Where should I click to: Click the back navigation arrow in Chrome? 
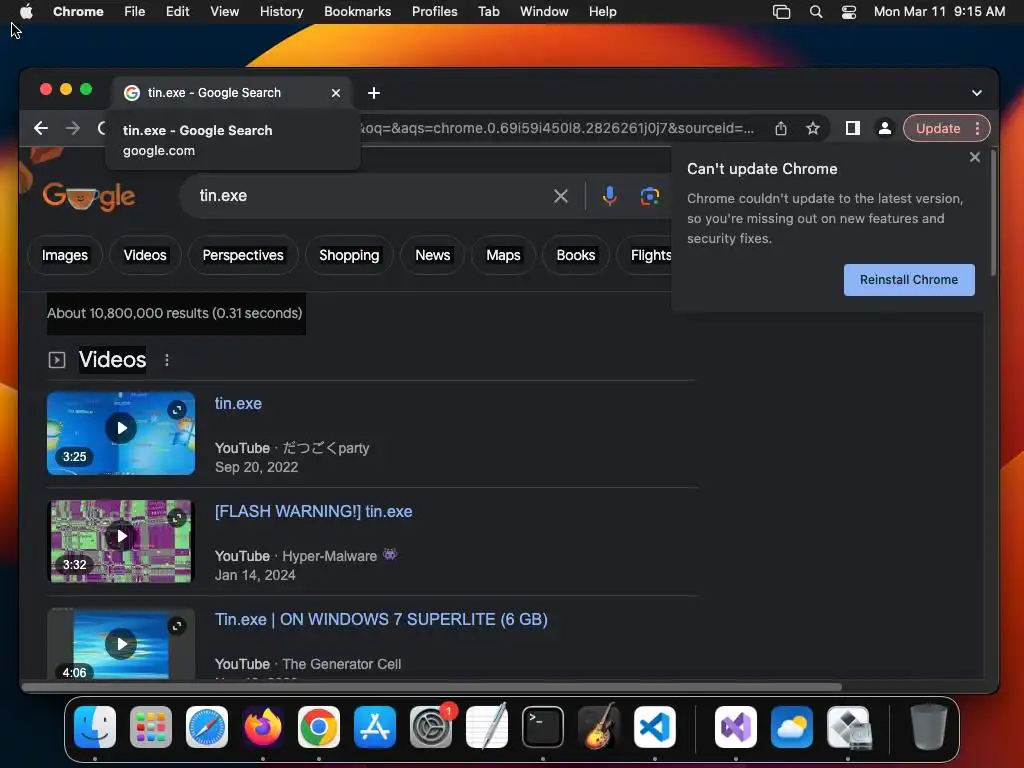pyautogui.click(x=40, y=128)
